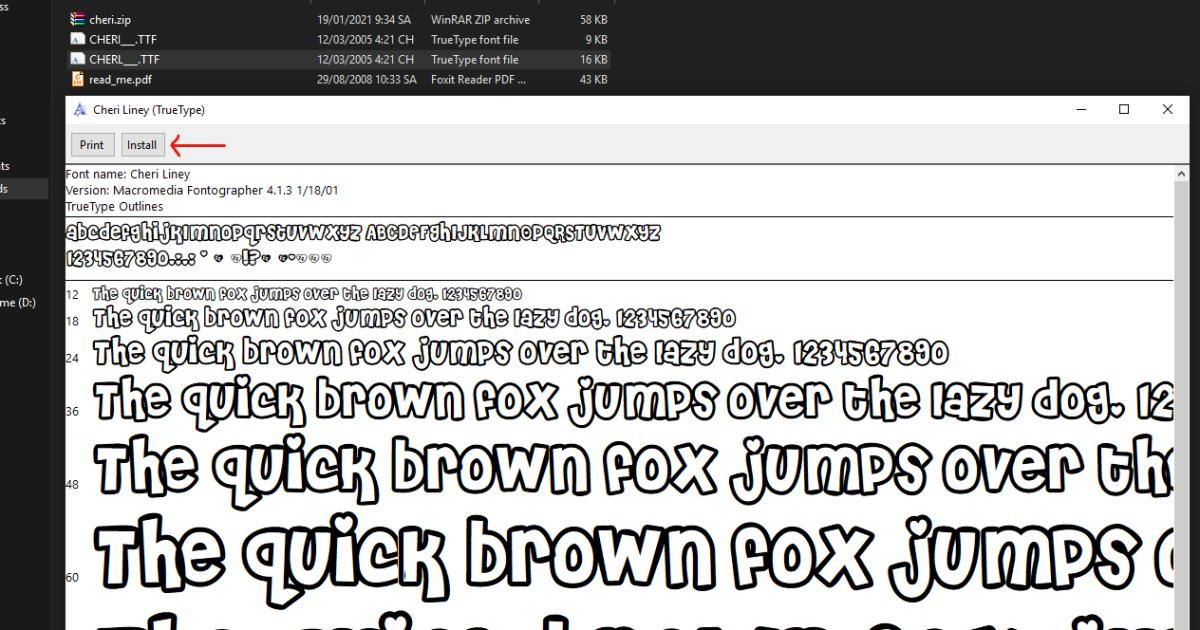Click the 12 point sample line
Screen dimensions: 1200x630
(307, 294)
